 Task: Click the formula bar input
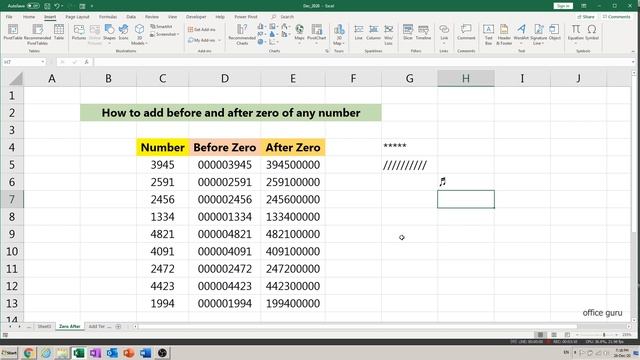pos(363,62)
